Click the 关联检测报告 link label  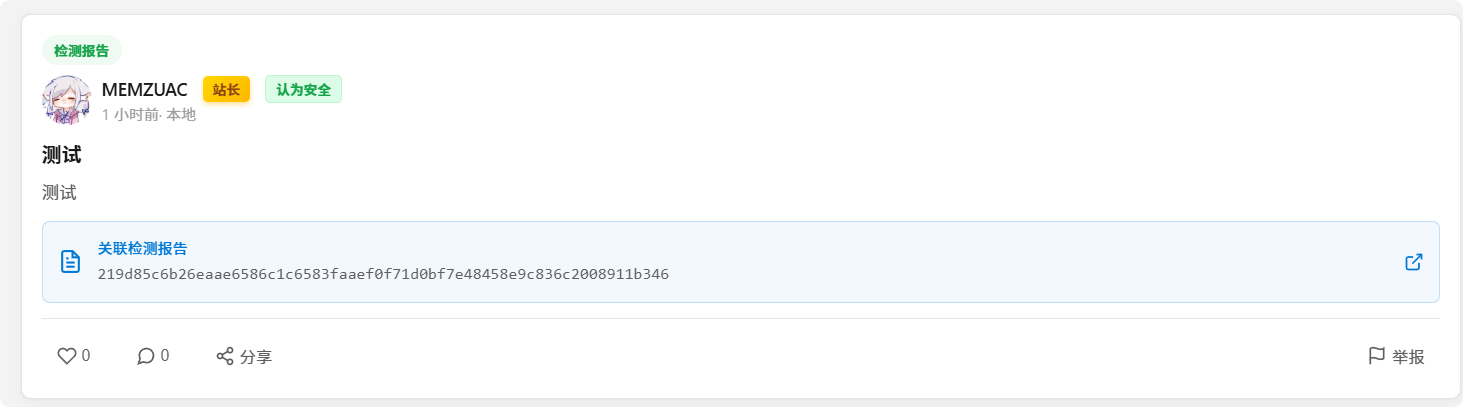[x=142, y=249]
